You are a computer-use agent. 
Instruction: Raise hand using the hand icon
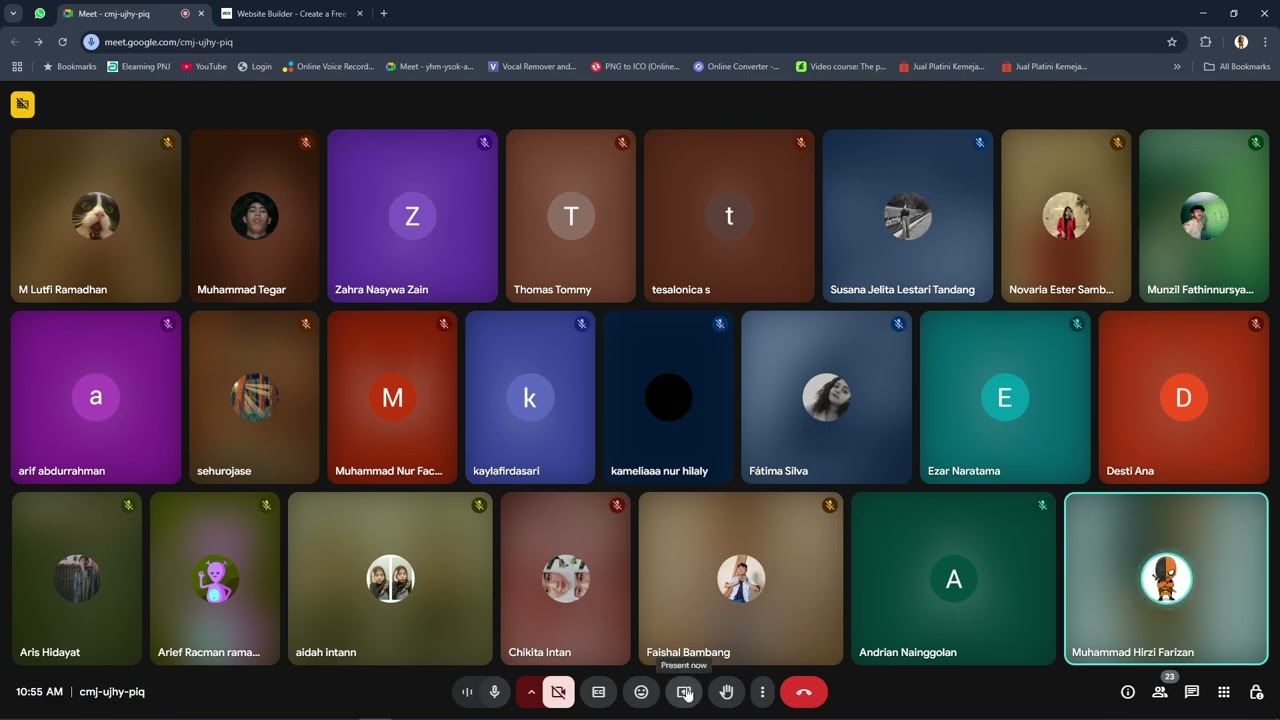pos(727,692)
